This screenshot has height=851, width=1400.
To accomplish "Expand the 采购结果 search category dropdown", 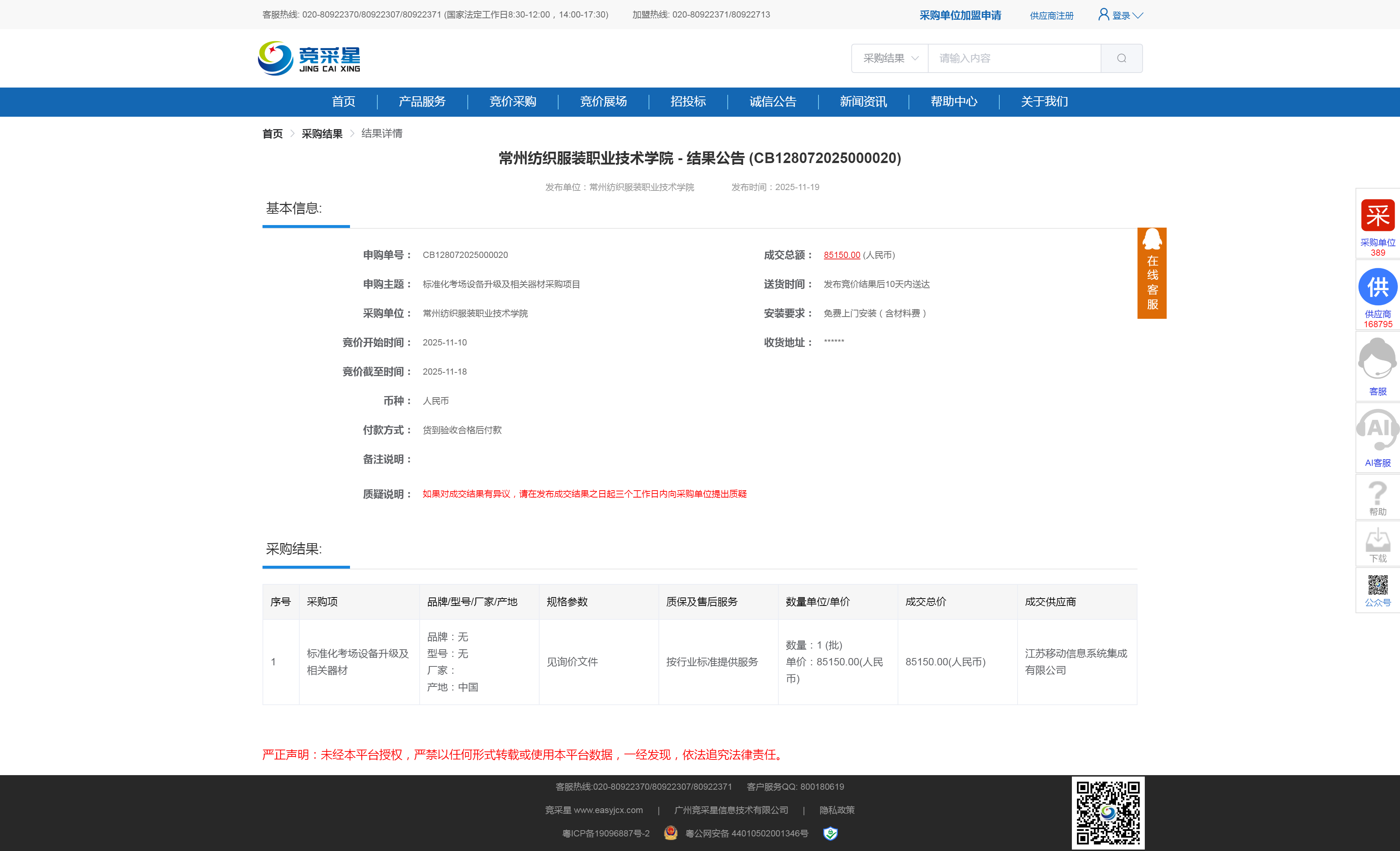I will (890, 59).
